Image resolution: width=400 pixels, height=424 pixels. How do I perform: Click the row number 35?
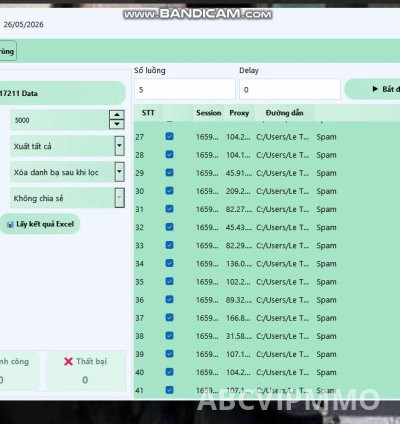coord(140,282)
